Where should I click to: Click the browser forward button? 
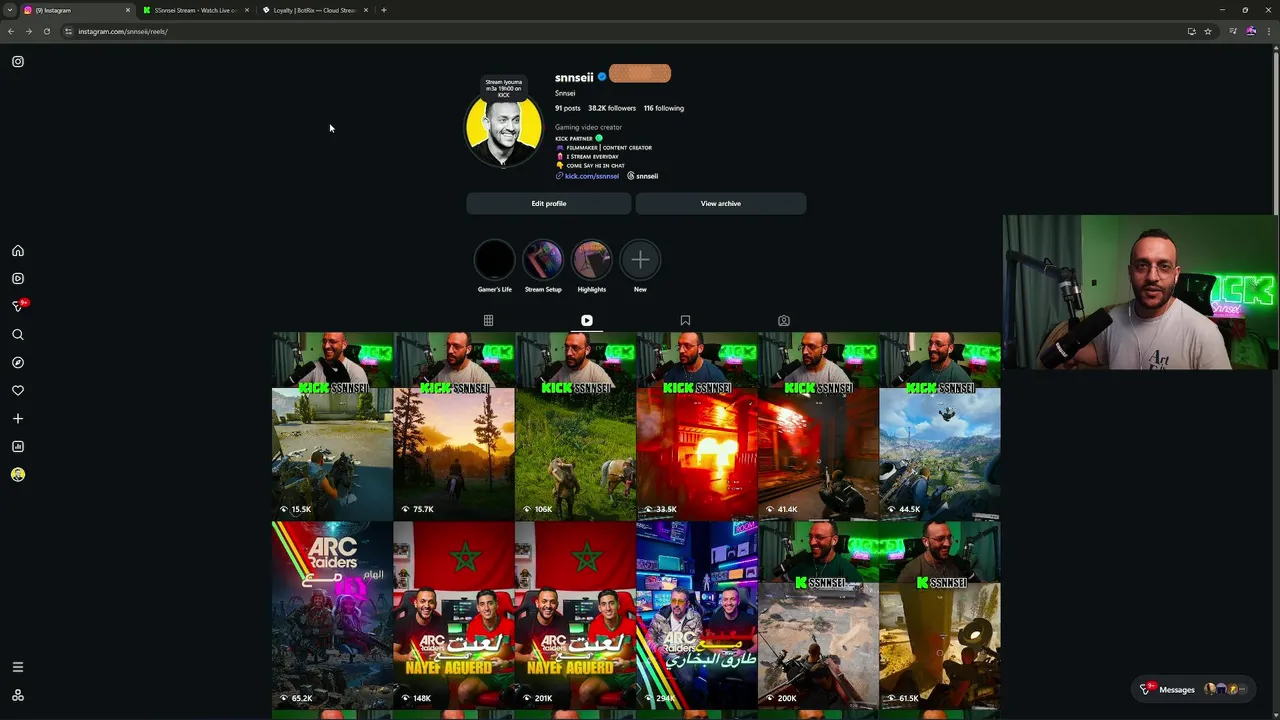click(28, 31)
